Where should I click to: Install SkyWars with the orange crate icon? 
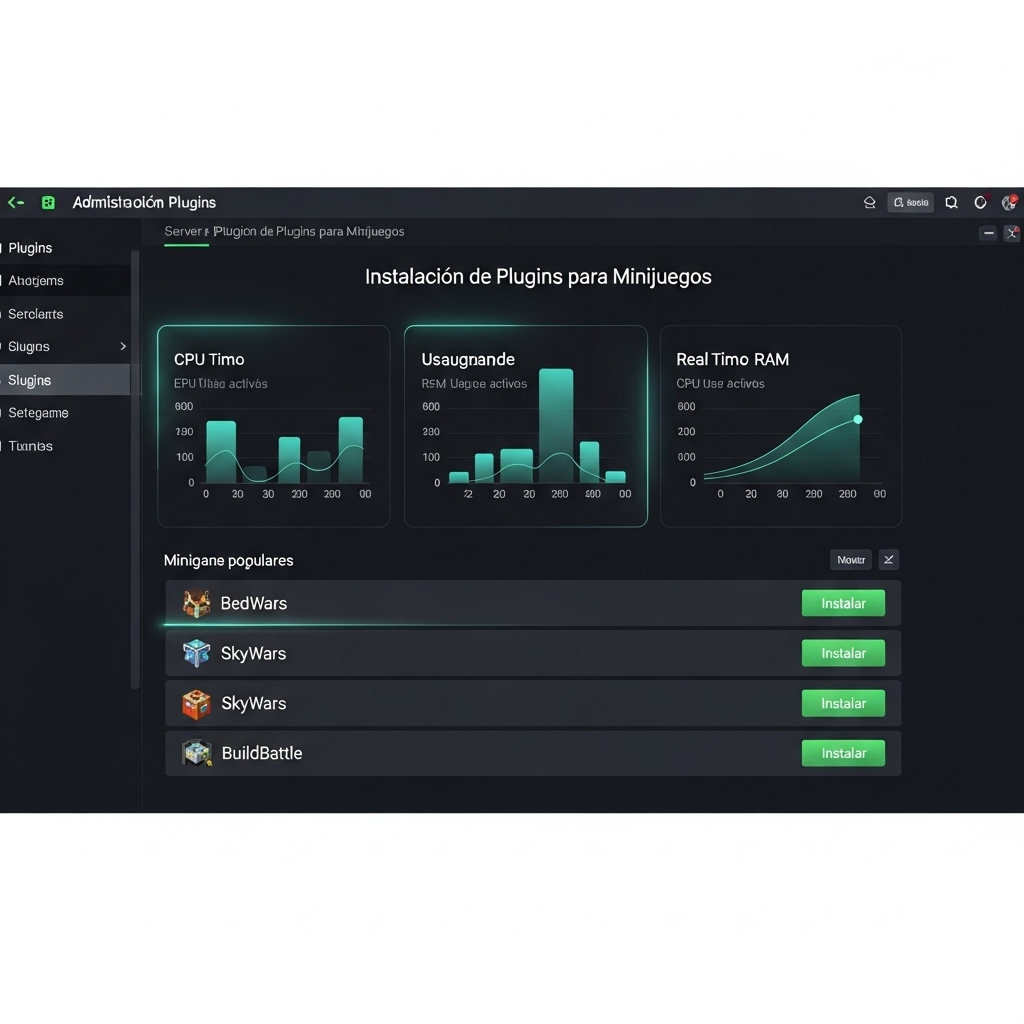click(x=843, y=703)
